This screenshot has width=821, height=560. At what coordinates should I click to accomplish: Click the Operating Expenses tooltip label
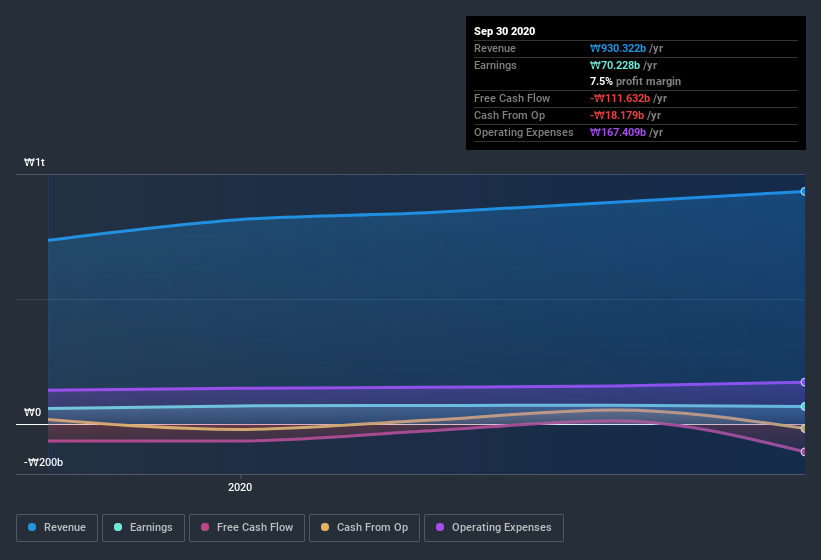[524, 132]
